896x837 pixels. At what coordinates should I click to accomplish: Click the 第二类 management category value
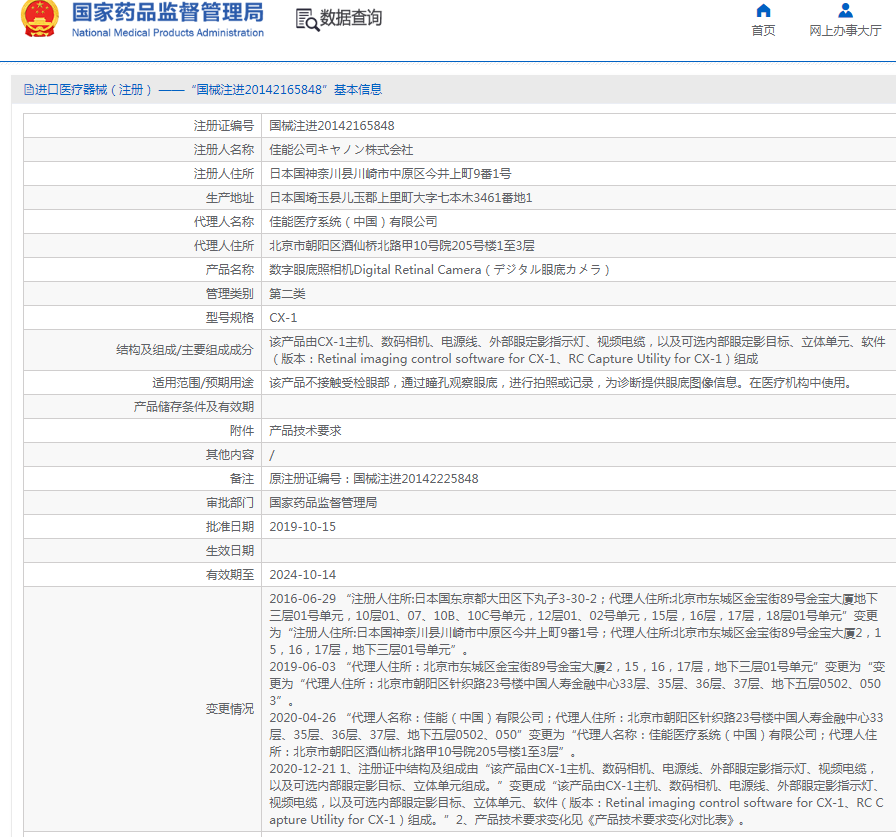[287, 294]
